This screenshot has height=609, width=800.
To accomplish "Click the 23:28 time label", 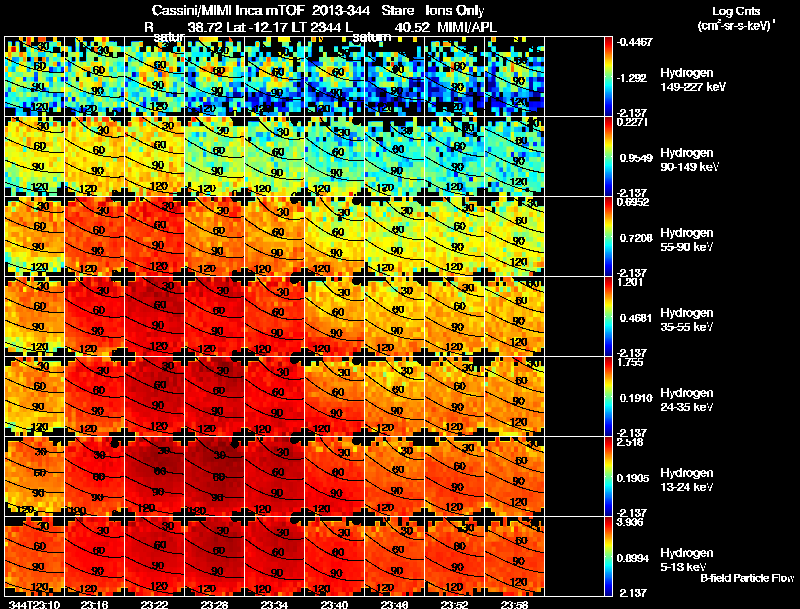I will pos(214,604).
